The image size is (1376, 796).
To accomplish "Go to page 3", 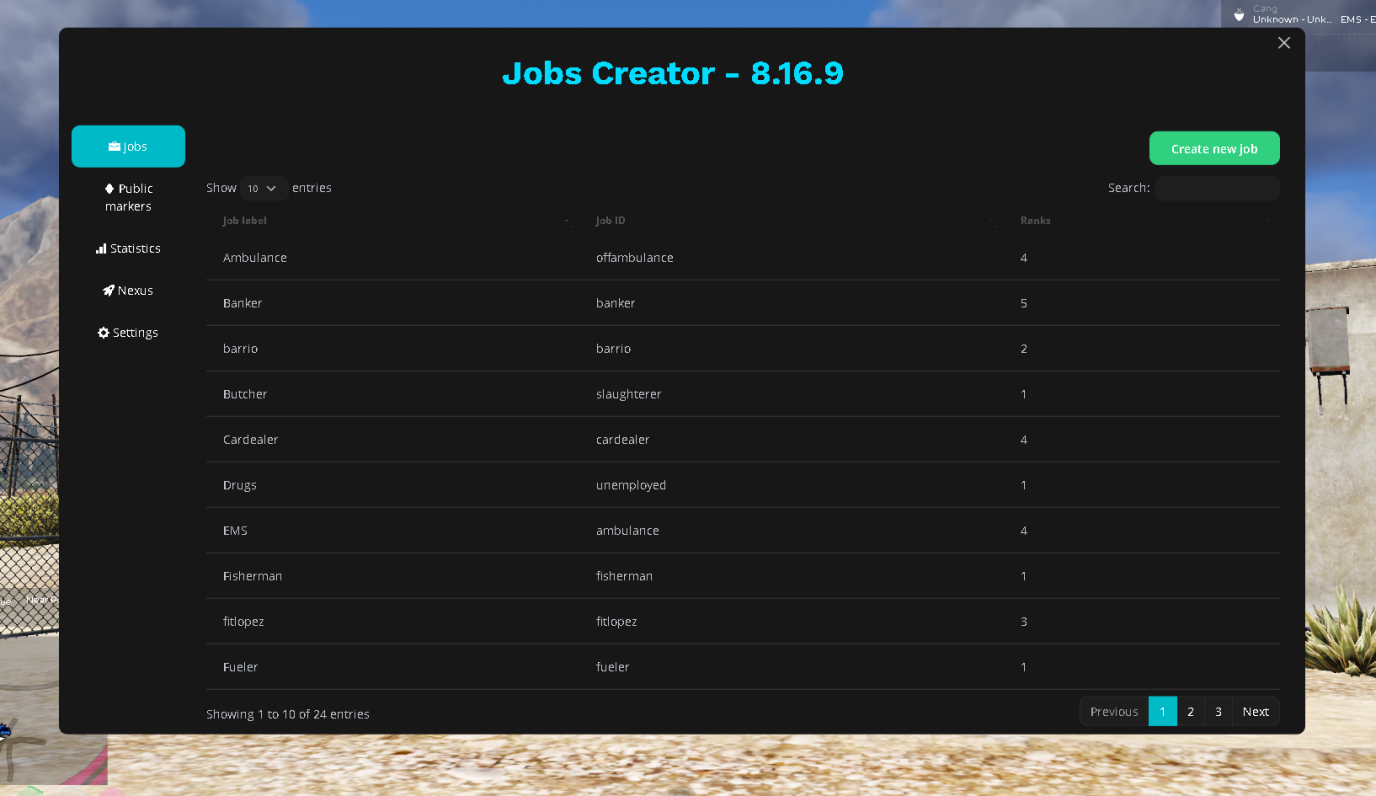I will tap(1218, 711).
